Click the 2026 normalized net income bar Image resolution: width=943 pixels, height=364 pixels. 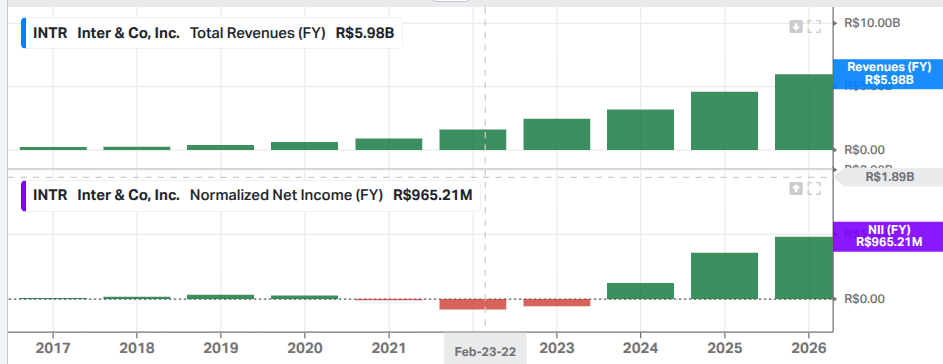click(x=803, y=268)
